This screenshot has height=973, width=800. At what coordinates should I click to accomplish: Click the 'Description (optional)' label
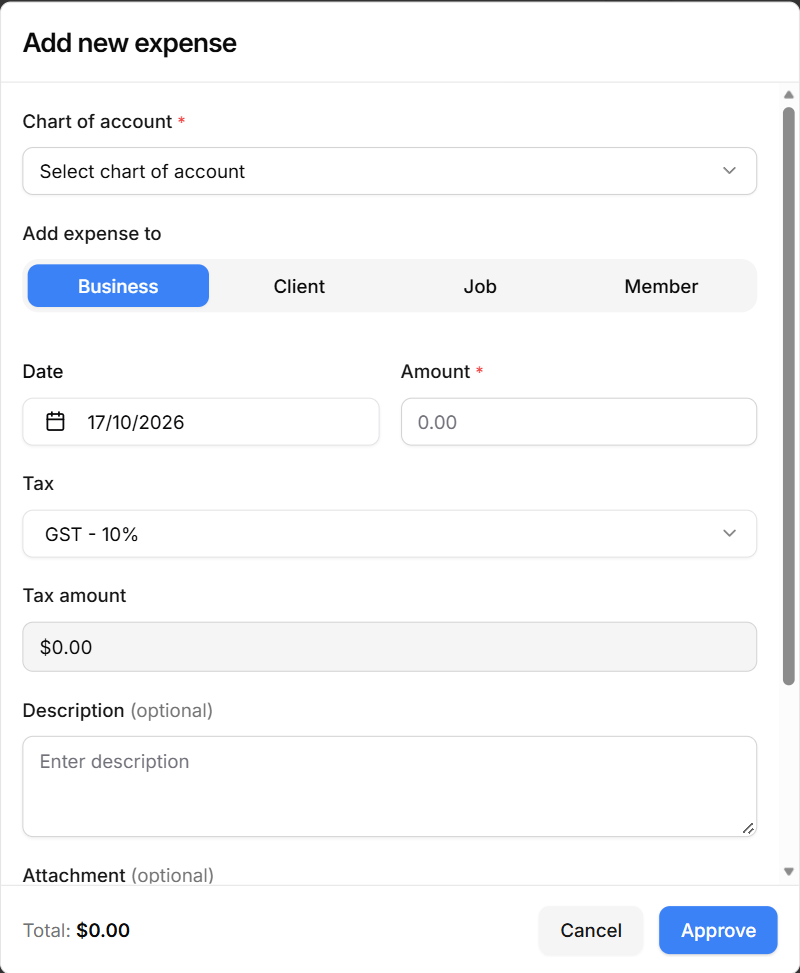point(117,711)
